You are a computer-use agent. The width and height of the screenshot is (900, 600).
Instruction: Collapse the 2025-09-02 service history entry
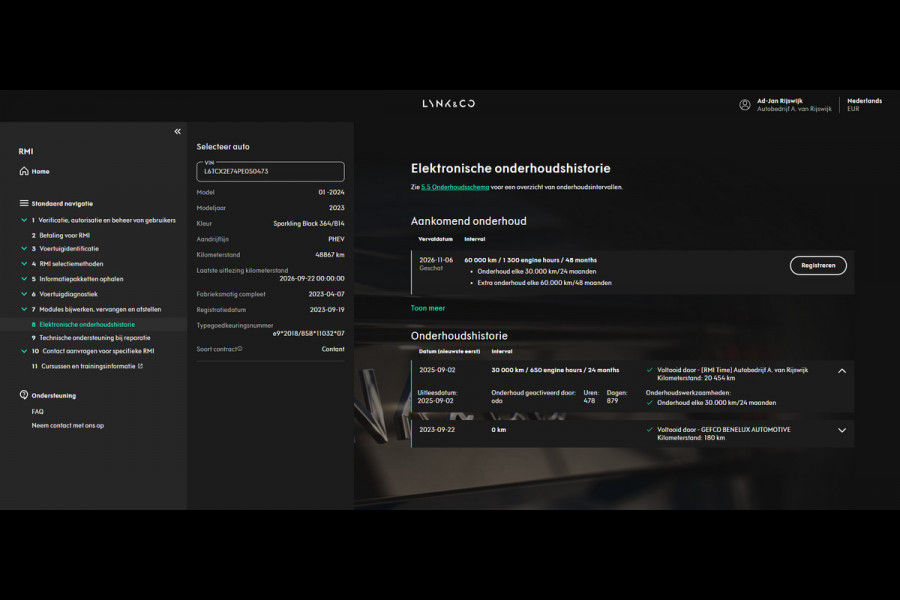[x=842, y=371]
